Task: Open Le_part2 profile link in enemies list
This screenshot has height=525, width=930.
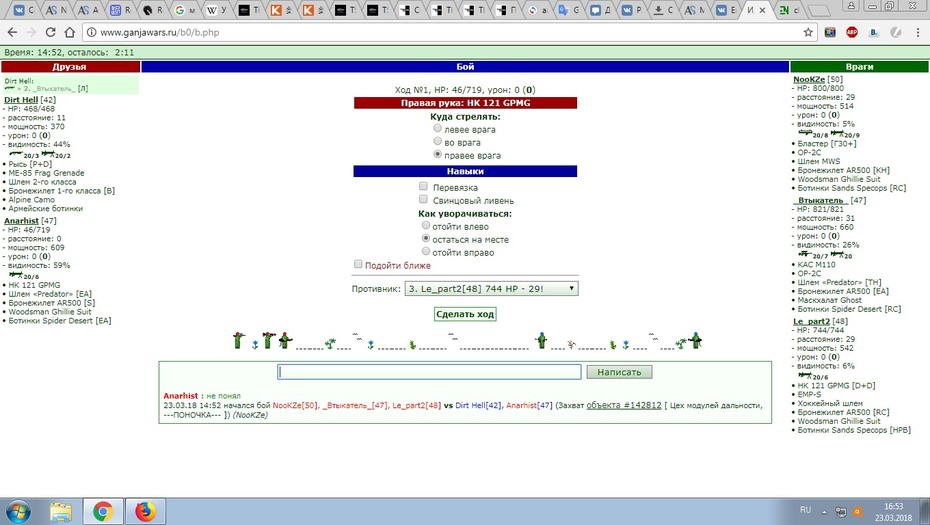Action: (x=811, y=322)
